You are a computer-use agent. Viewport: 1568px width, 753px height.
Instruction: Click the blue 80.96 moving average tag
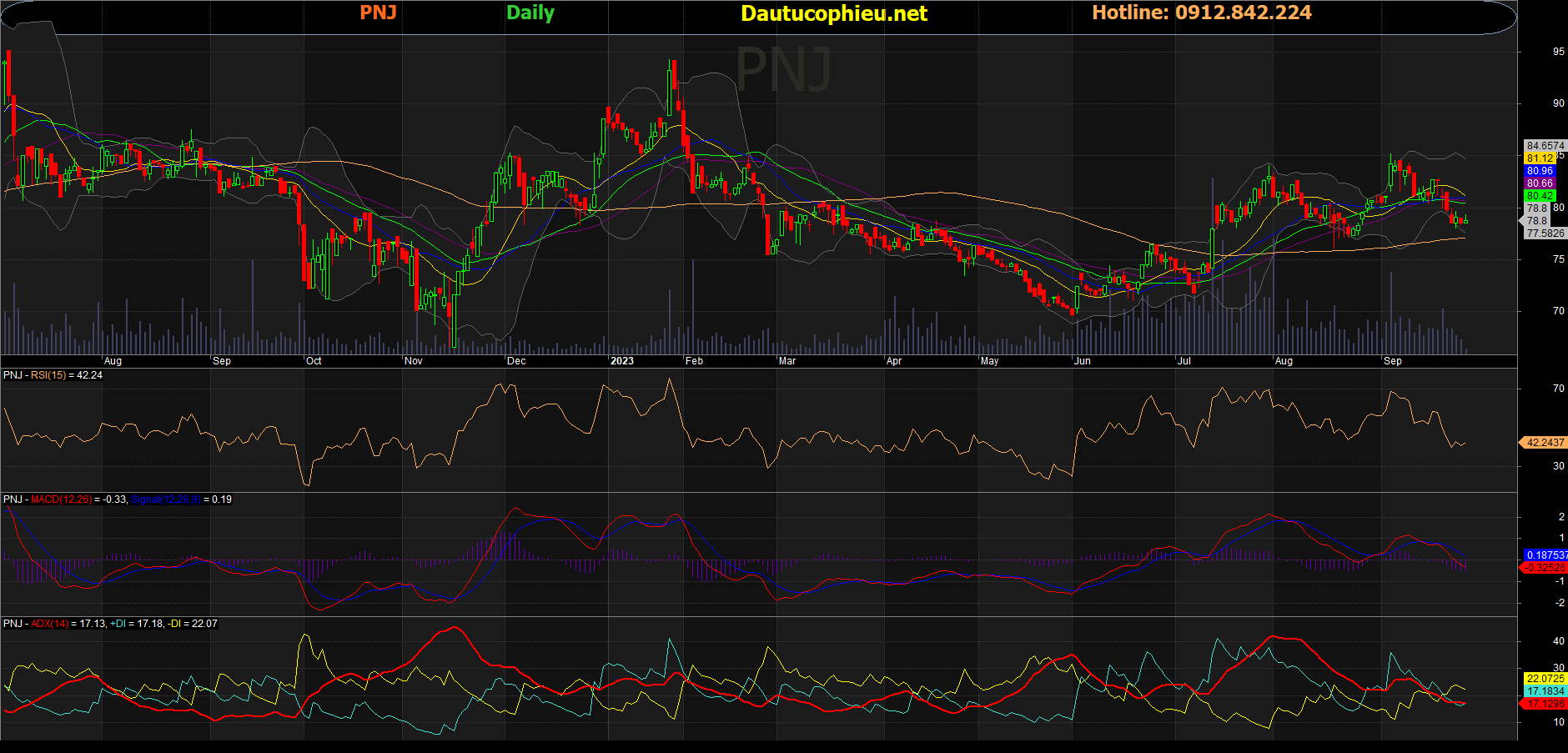click(1540, 171)
